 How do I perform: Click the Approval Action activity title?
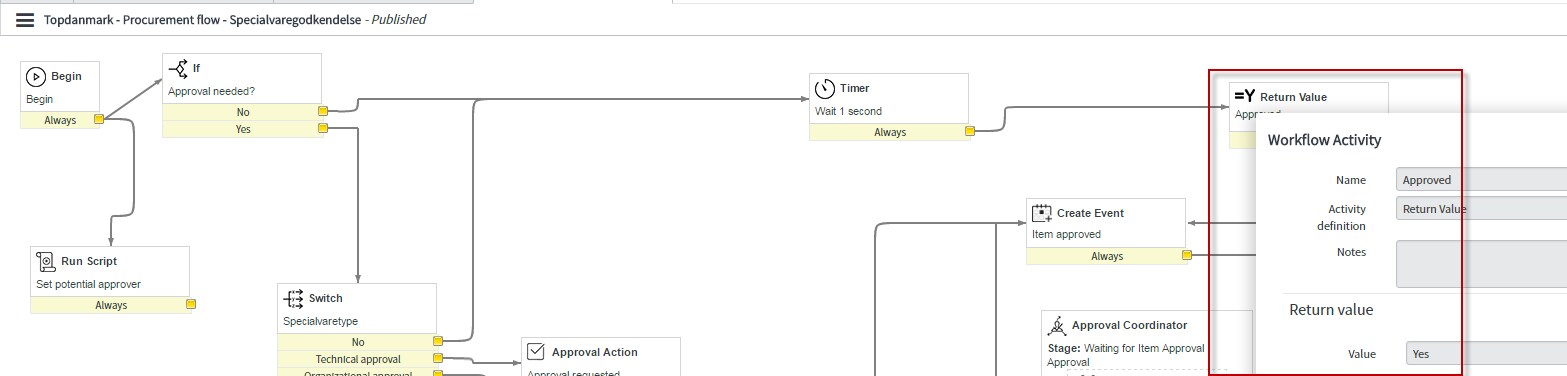click(594, 352)
